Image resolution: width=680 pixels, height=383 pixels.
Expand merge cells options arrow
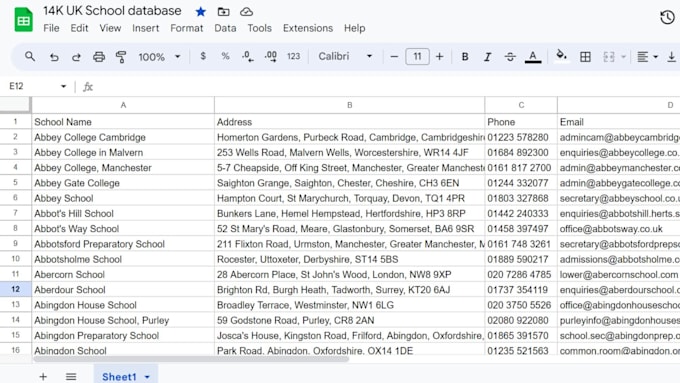624,57
